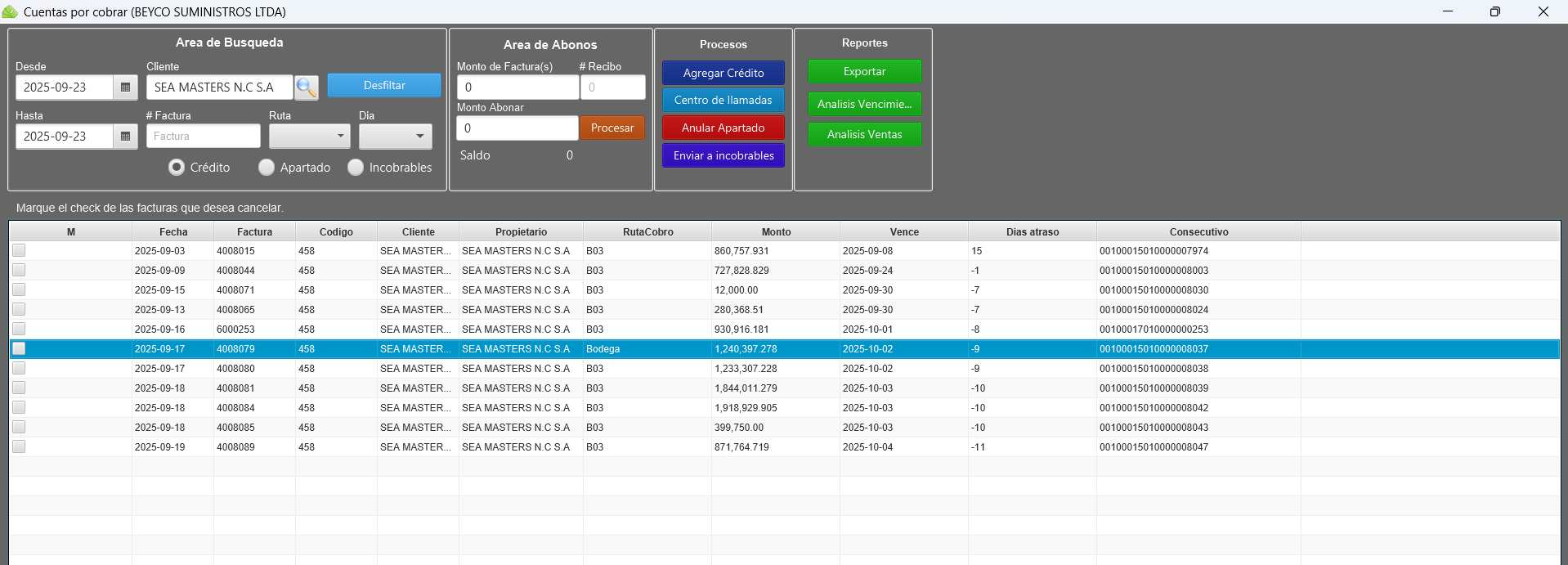Click the app icon in title bar
The height and width of the screenshot is (565, 1568).
(10, 11)
